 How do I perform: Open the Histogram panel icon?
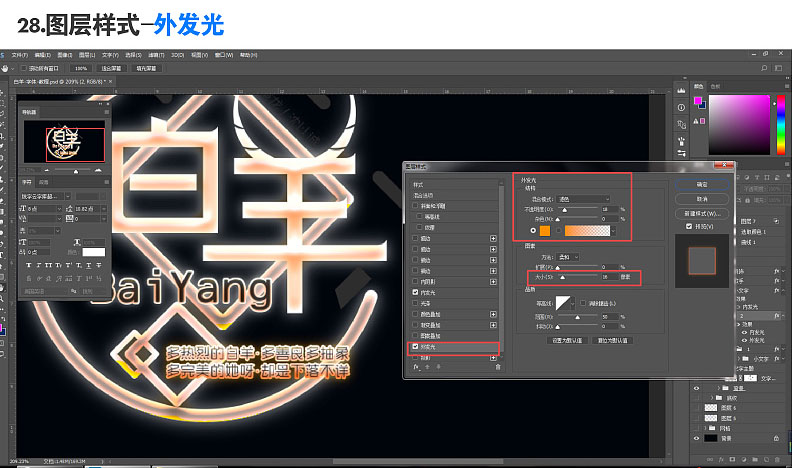(682, 90)
